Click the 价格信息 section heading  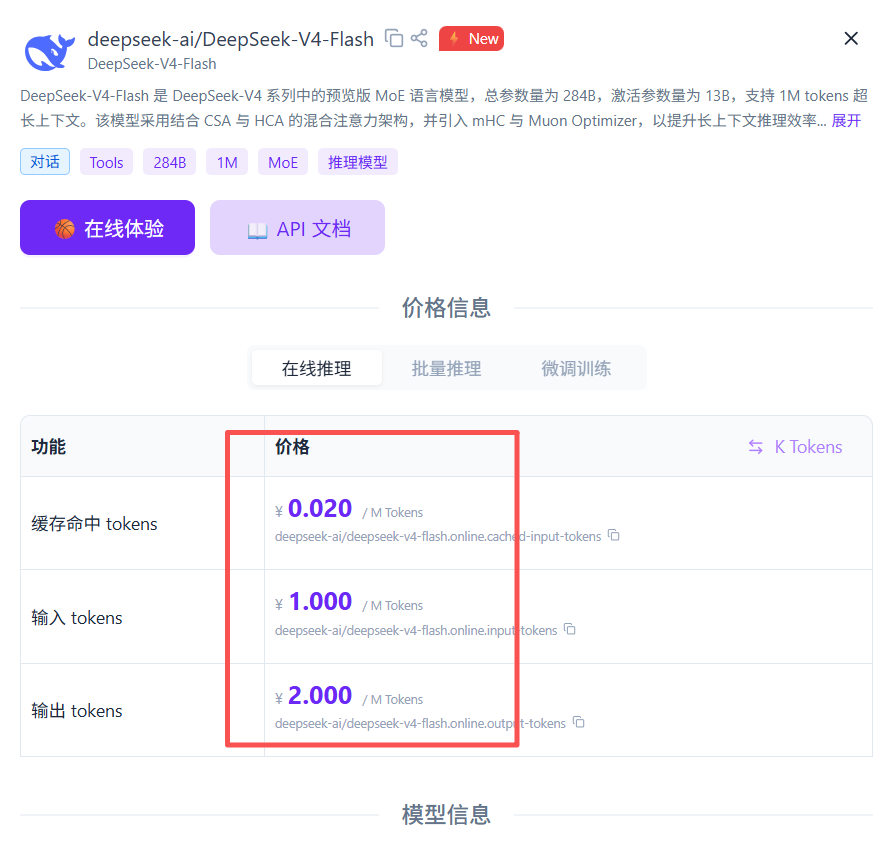pyautogui.click(x=446, y=308)
